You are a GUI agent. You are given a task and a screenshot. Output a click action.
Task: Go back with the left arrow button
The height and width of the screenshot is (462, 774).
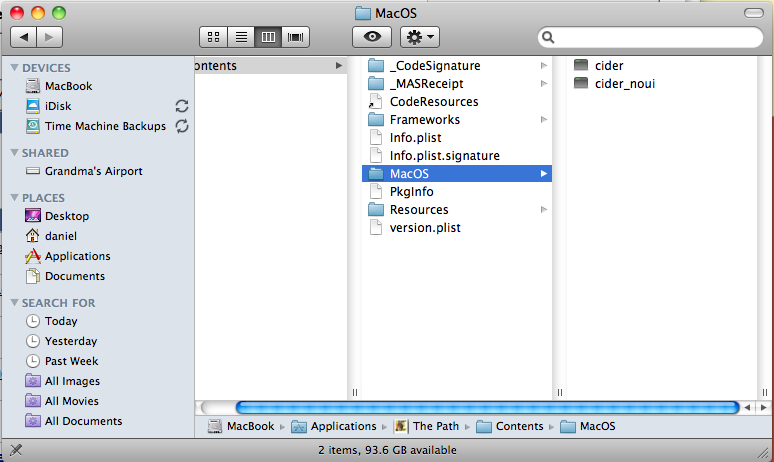click(x=24, y=37)
